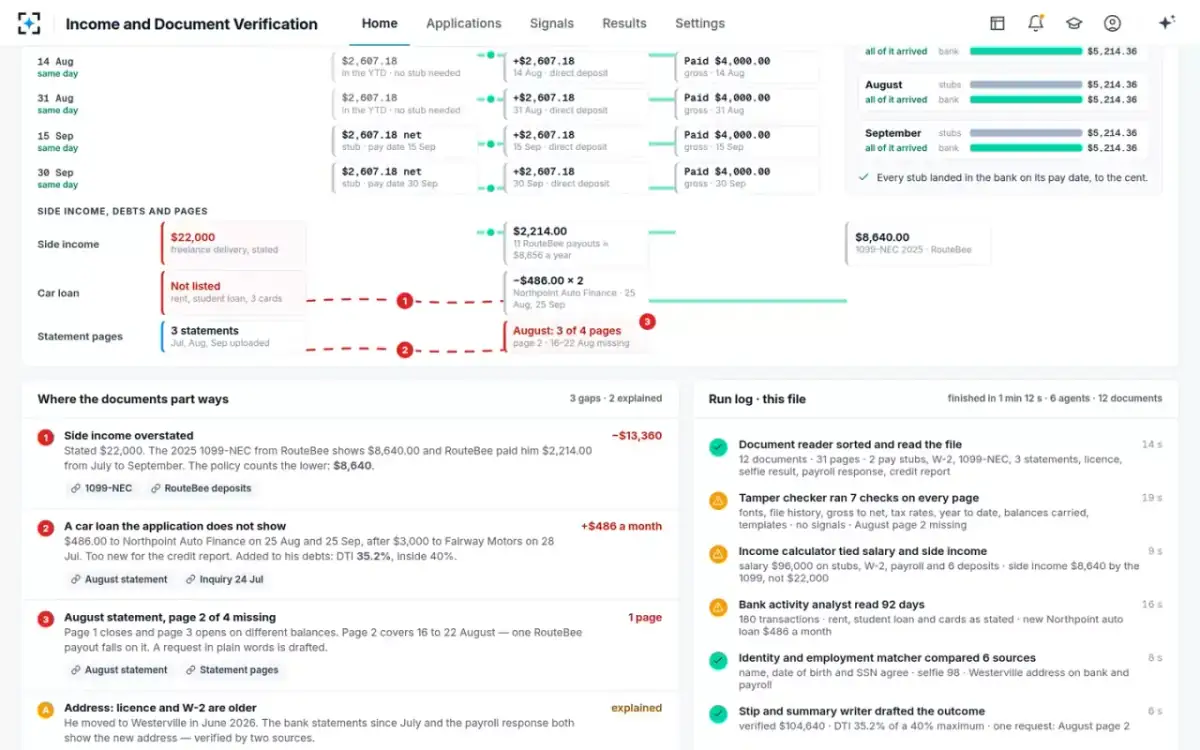Click the warning icon beside Bank activity analyst
The image size is (1200, 750).
[x=718, y=607]
